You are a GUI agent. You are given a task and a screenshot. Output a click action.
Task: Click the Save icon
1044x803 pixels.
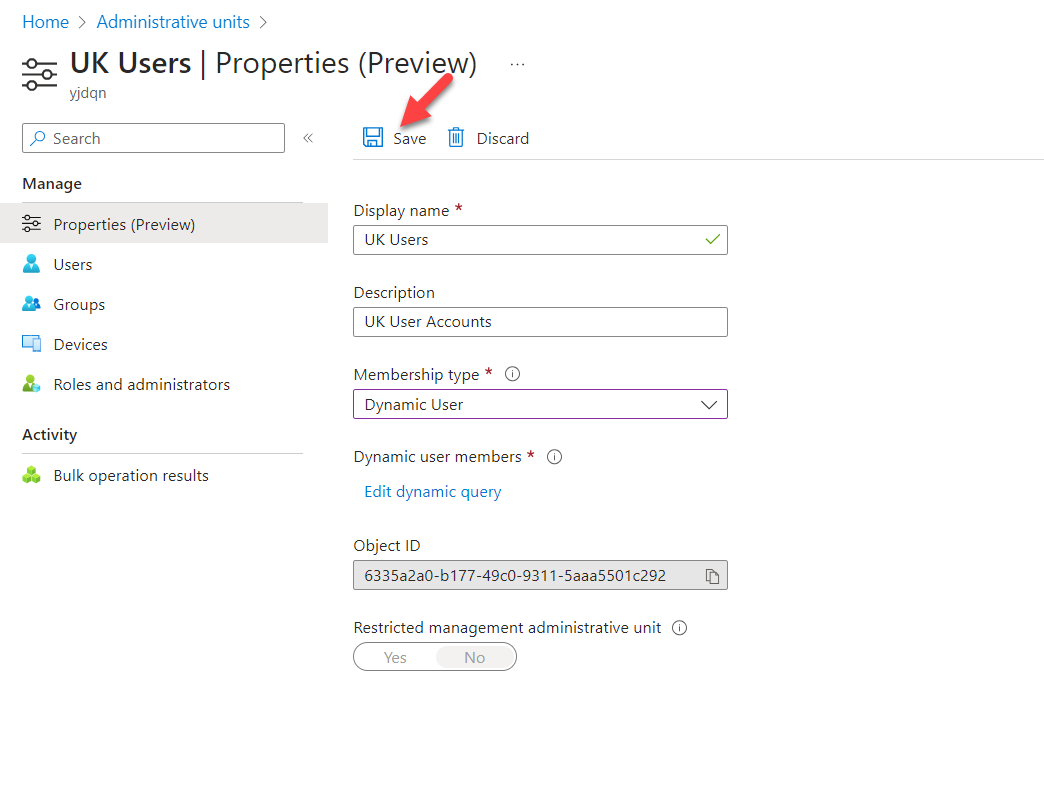point(373,137)
